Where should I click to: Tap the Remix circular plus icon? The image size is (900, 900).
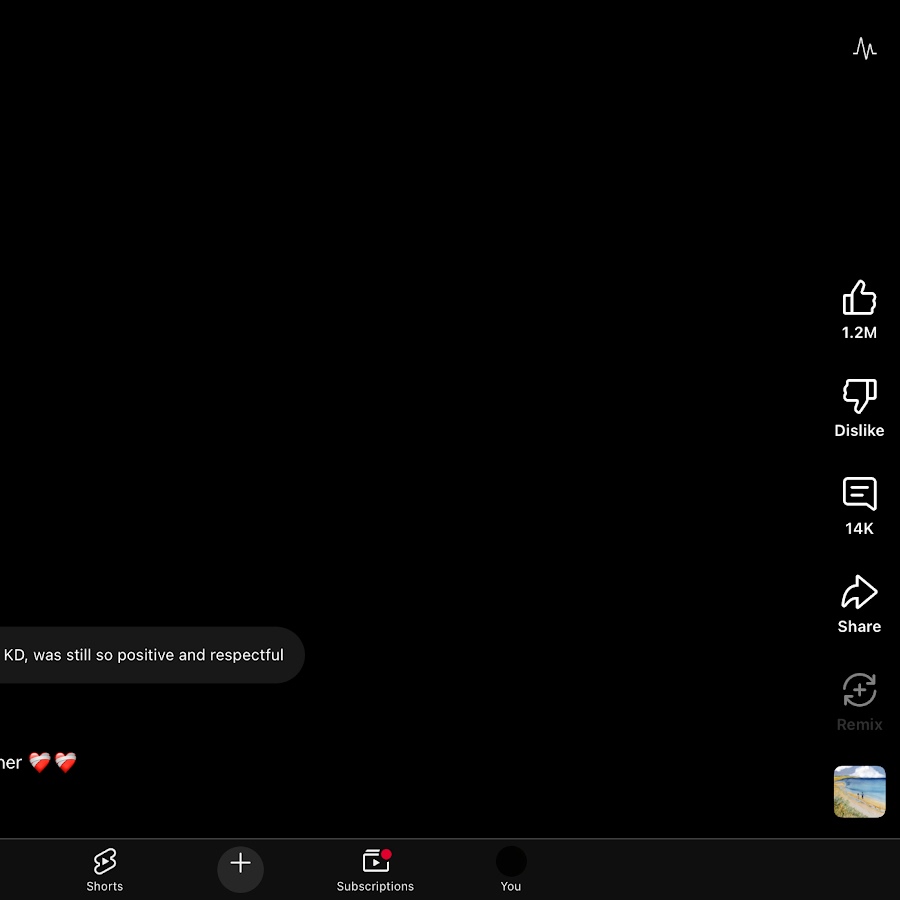(859, 690)
